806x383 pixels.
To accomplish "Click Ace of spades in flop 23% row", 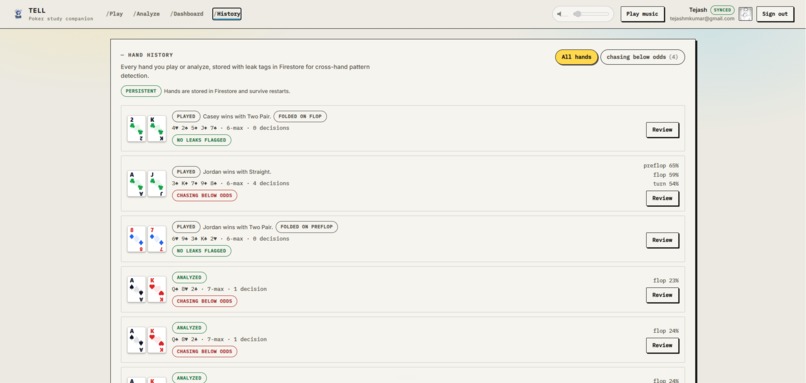I will (137, 289).
